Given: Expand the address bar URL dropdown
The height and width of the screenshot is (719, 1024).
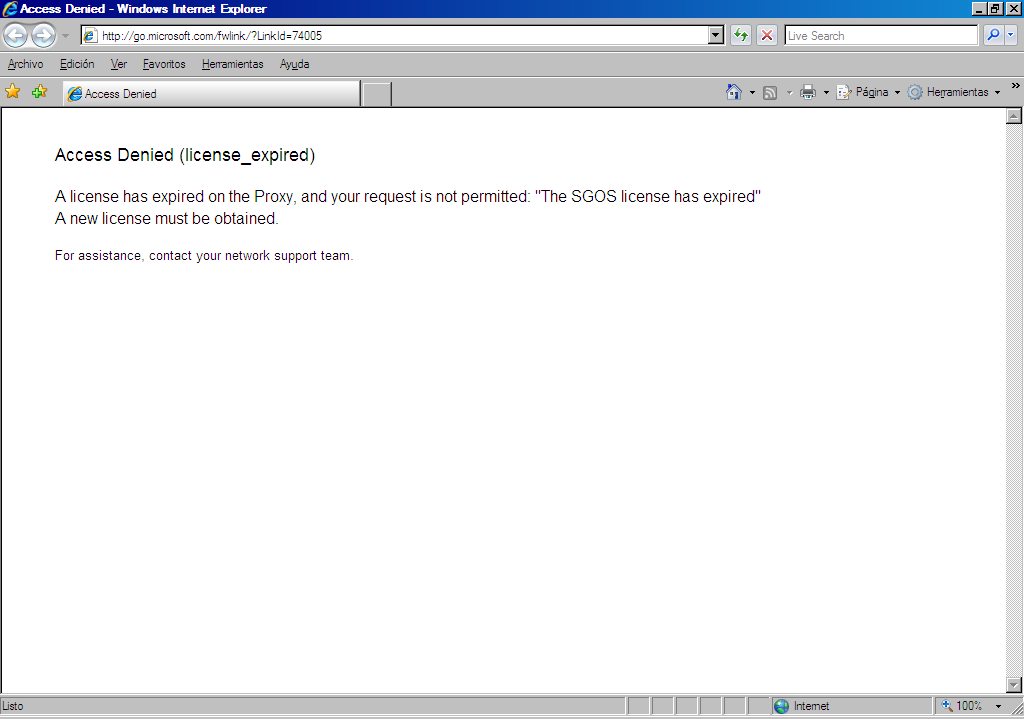Looking at the screenshot, I should [716, 36].
